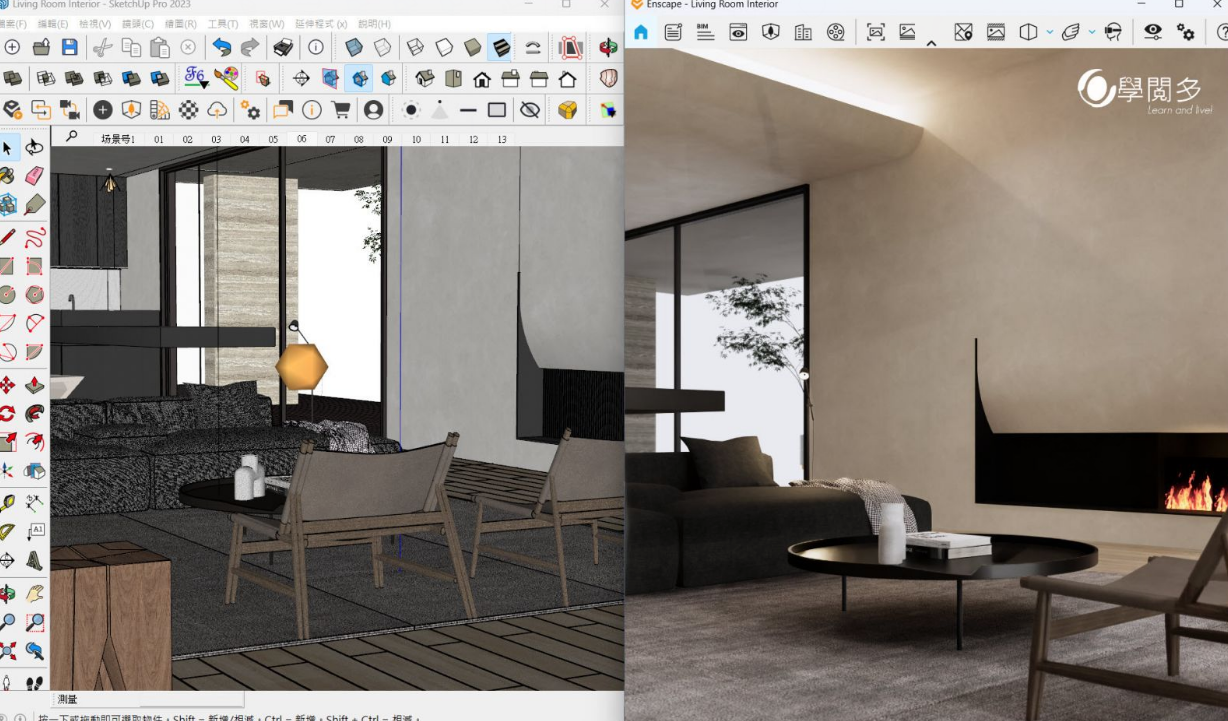This screenshot has height=721, width=1228.
Task: Toggle Enscape VR headset mode
Action: [x=1113, y=32]
